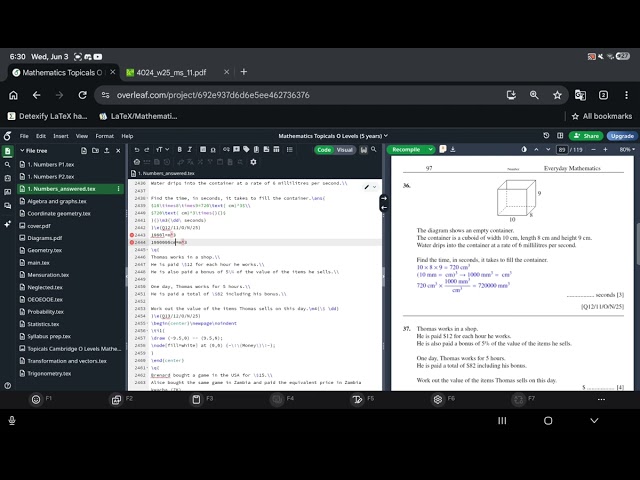Screen dimensions: 640x480
Task: Open the Edit menu
Action: (x=41, y=136)
